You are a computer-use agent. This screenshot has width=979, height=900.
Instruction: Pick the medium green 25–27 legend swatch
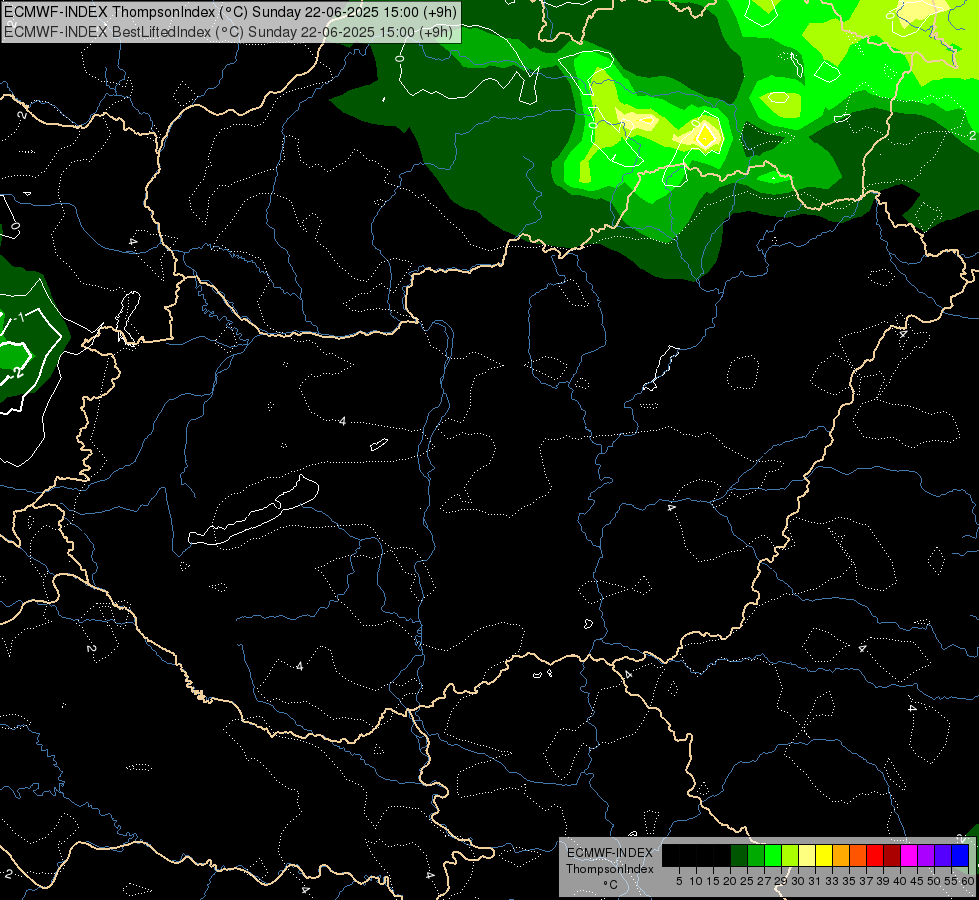point(756,855)
